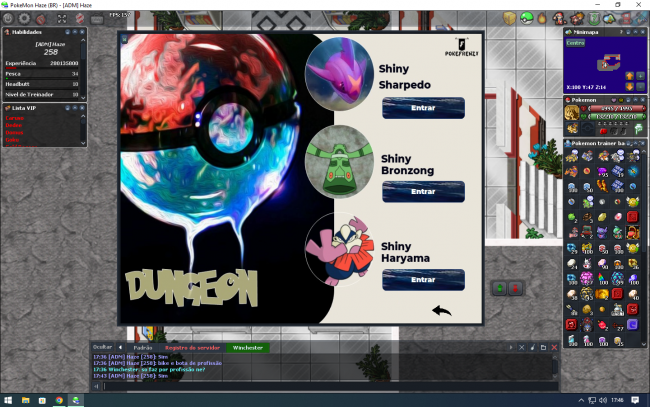This screenshot has height=407, width=650.
Task: Click the keyboard hotkeys icon
Action: tap(97, 19)
